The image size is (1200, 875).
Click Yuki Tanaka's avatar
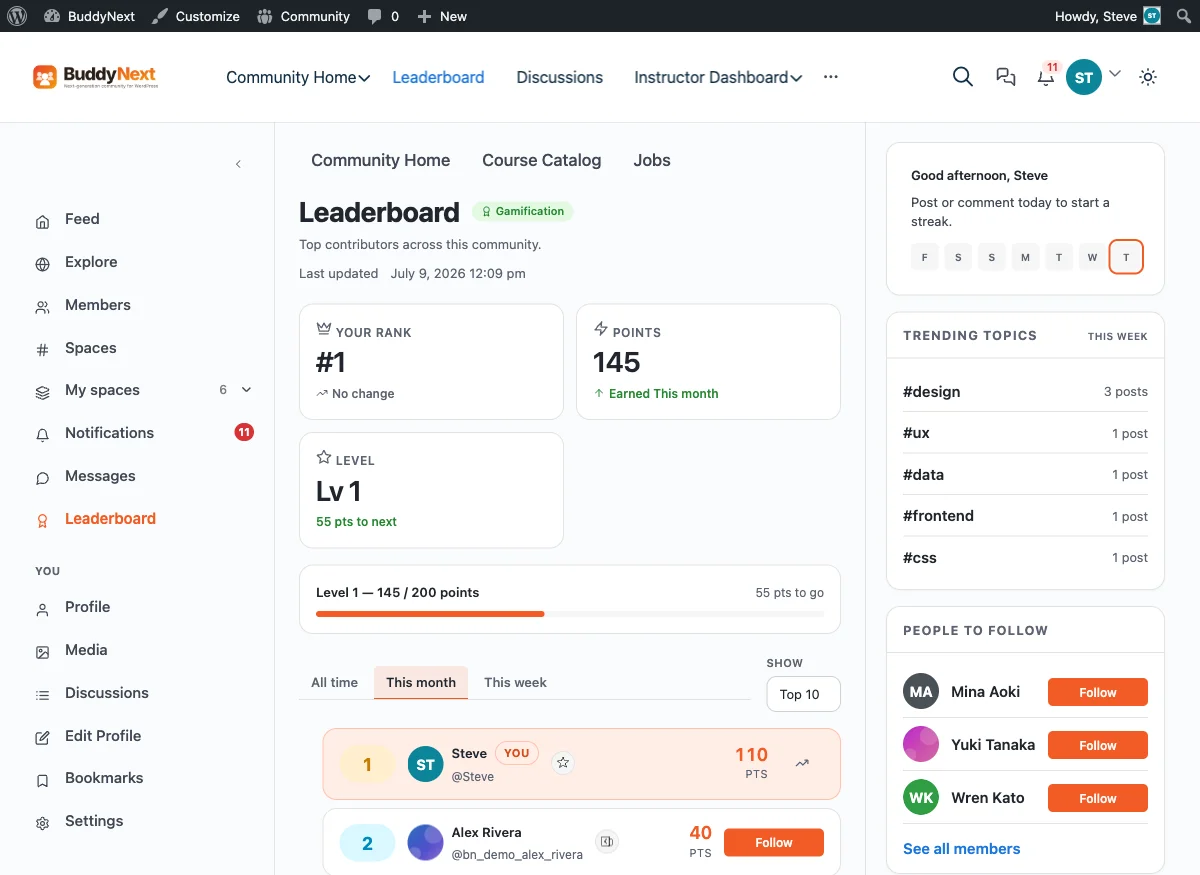point(921,745)
